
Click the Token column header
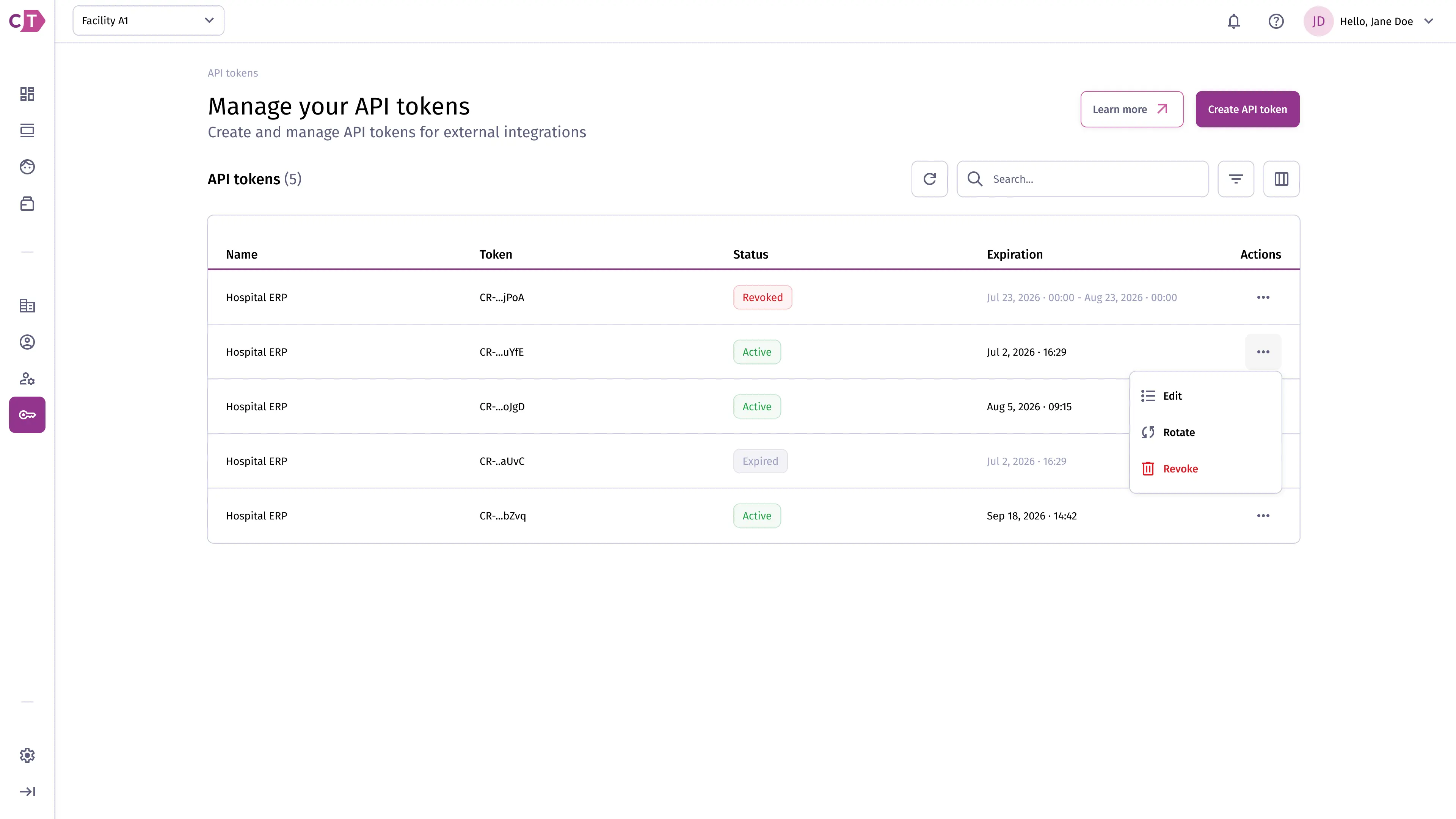[496, 254]
